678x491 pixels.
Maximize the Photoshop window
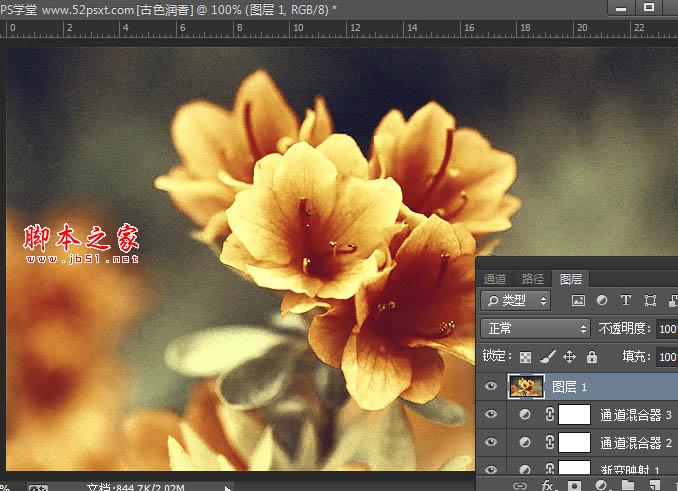tap(649, 7)
